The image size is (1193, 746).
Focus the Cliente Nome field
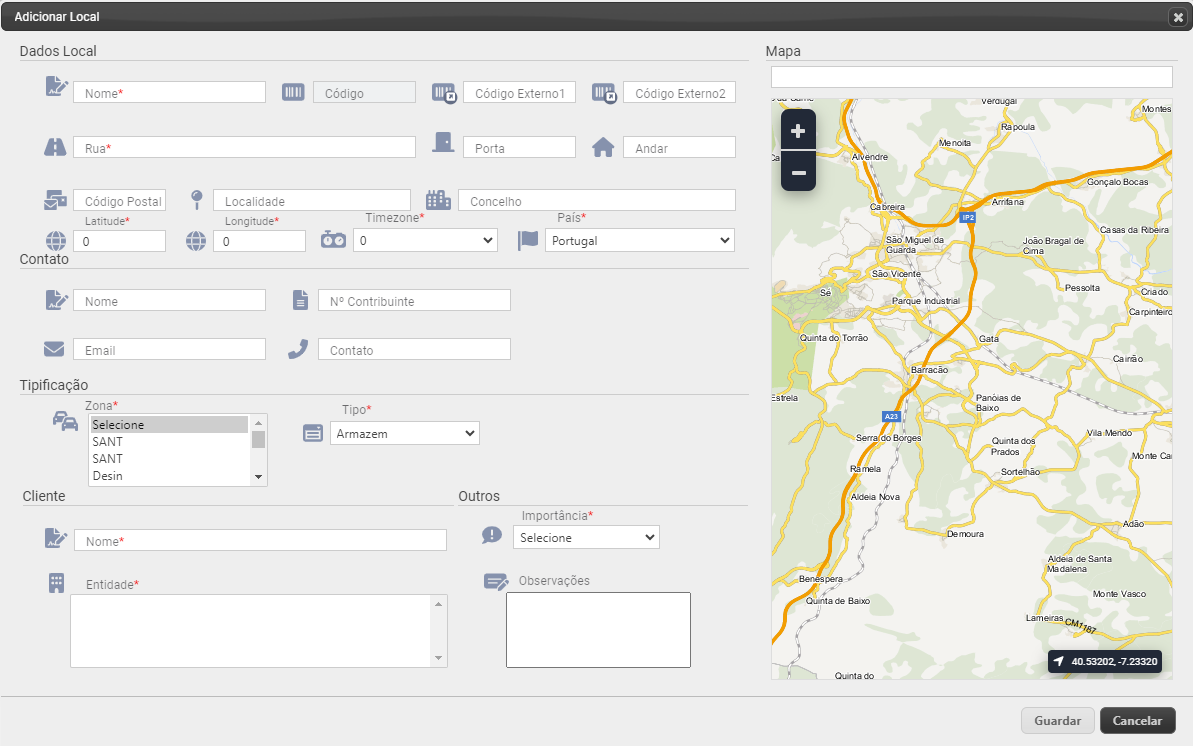(x=260, y=540)
